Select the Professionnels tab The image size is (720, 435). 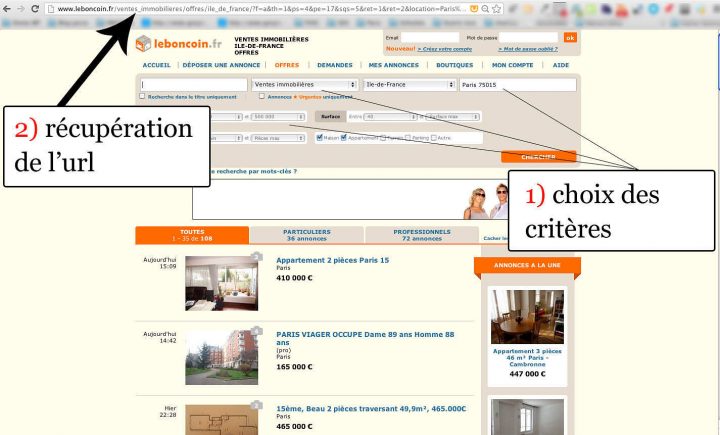(x=421, y=235)
